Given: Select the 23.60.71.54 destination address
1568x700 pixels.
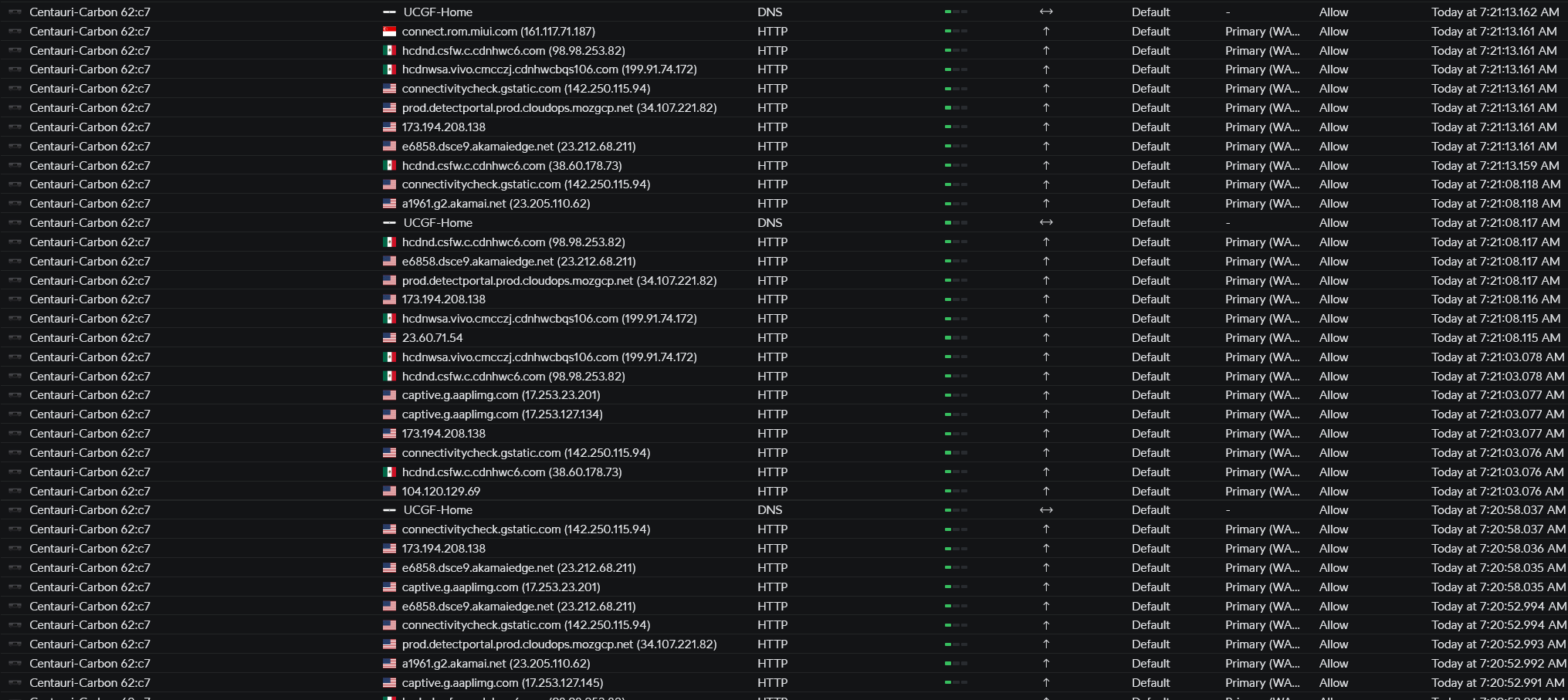Looking at the screenshot, I should (x=432, y=338).
